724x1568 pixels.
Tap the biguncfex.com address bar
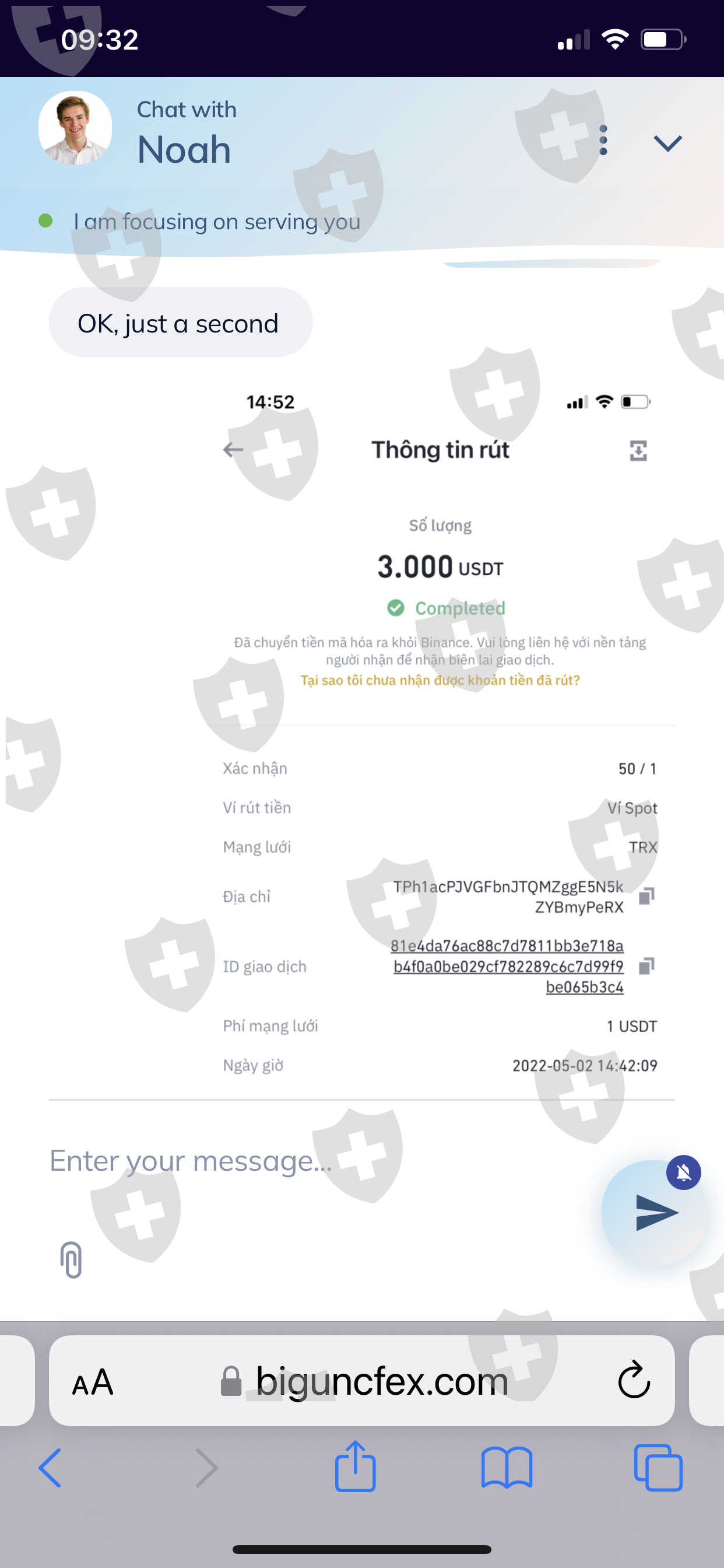pyautogui.click(x=381, y=1381)
